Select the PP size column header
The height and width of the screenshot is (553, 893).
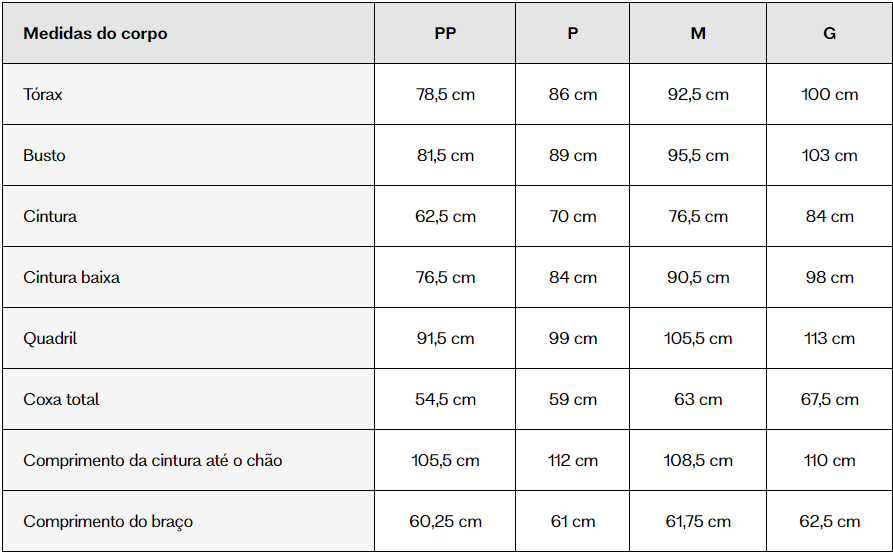coord(445,33)
